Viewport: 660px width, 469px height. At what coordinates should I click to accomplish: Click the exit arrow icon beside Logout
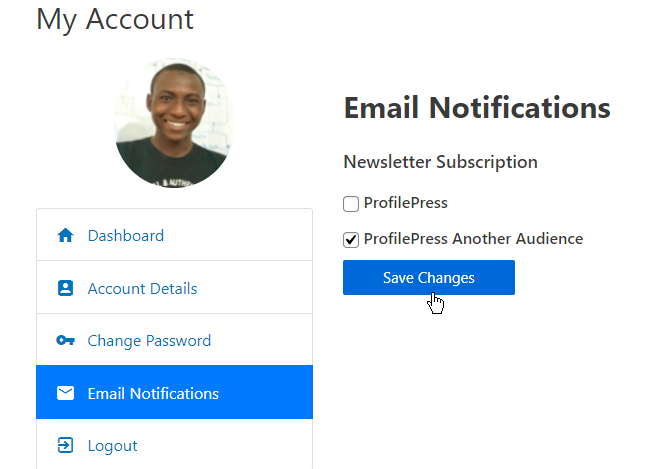(65, 445)
